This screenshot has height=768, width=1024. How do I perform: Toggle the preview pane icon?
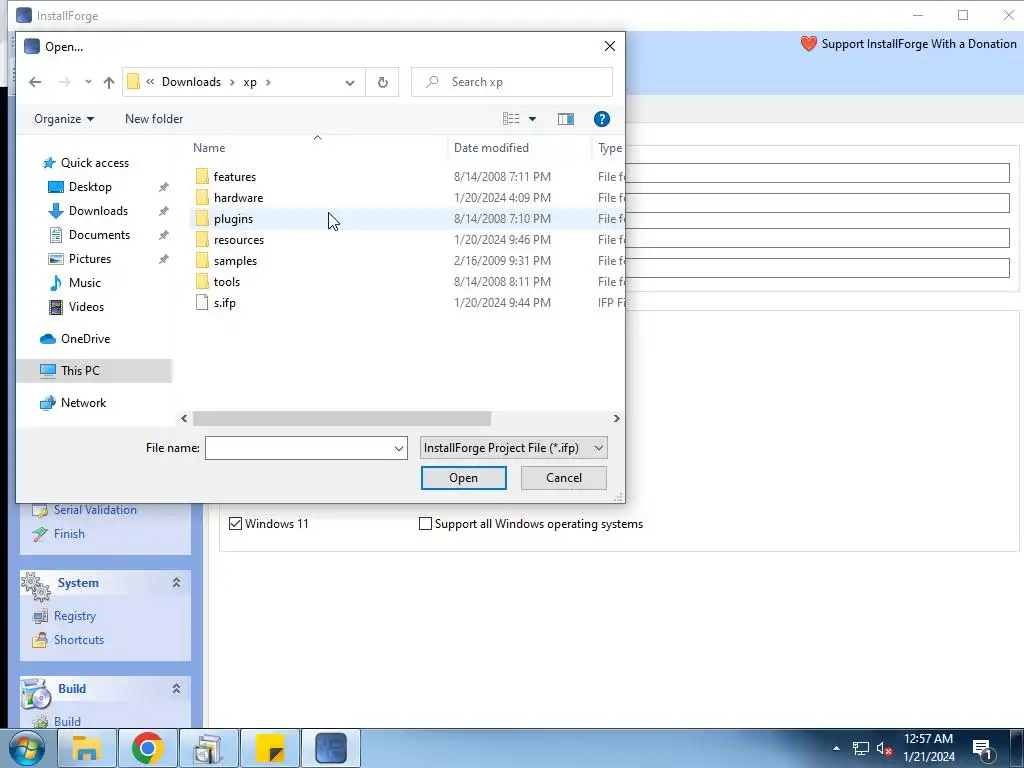[566, 119]
